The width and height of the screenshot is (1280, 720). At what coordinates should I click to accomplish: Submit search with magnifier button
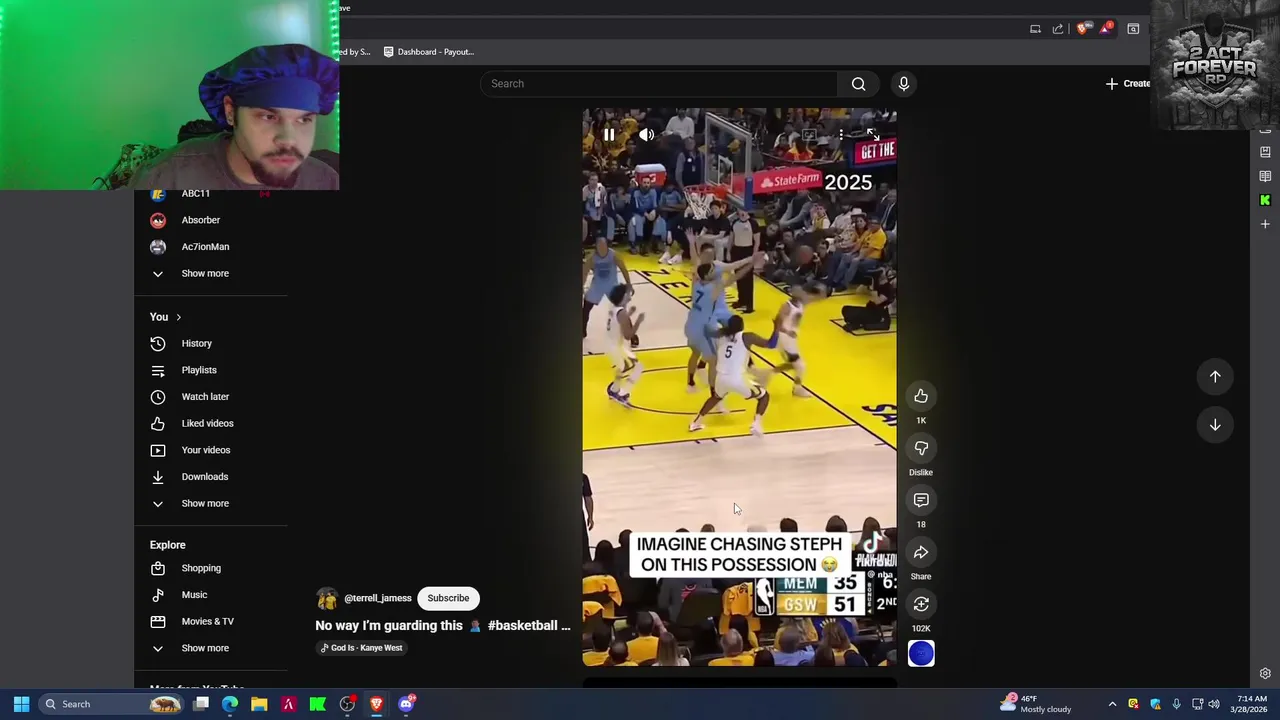point(858,84)
